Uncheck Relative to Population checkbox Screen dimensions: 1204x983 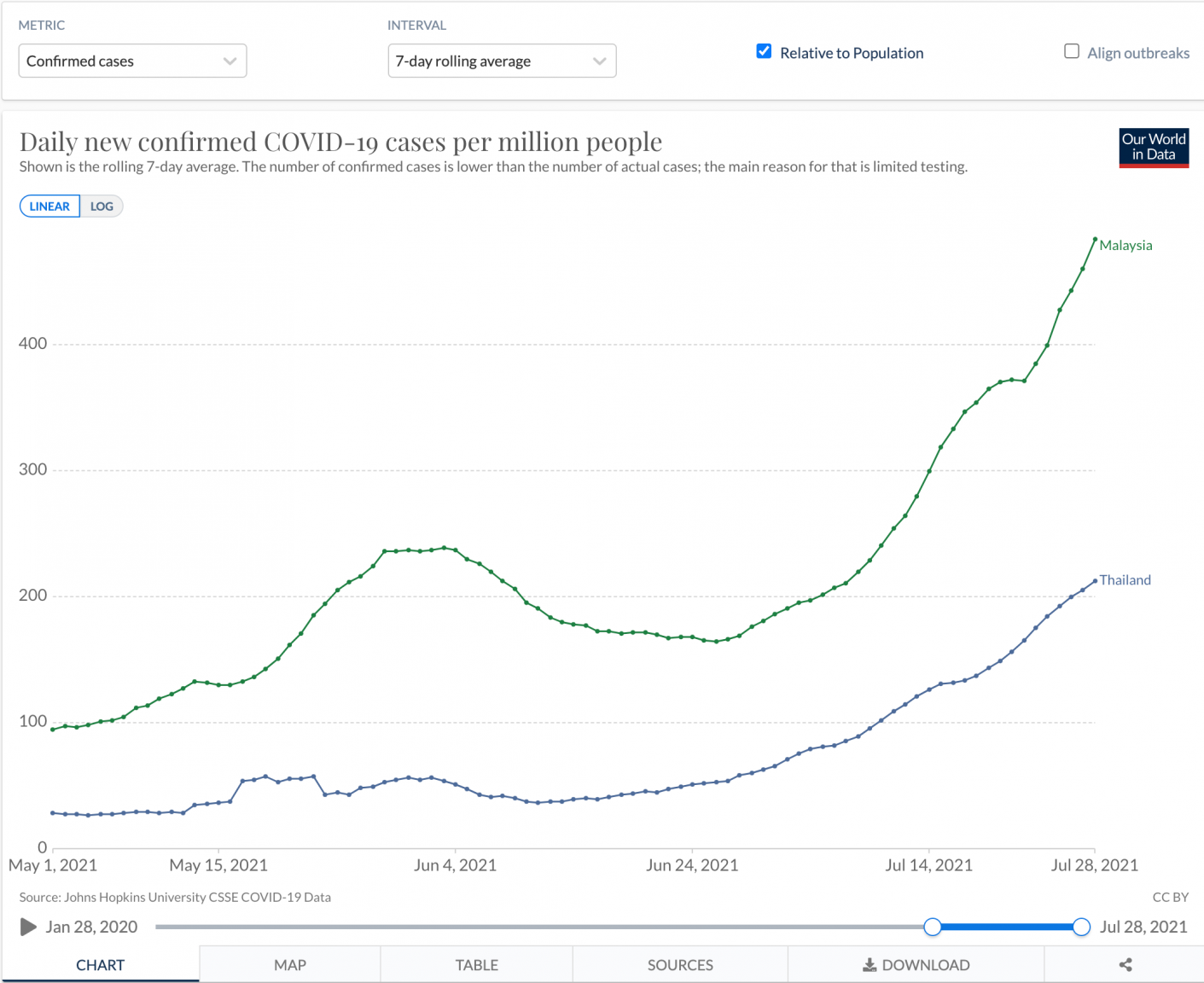click(x=765, y=52)
